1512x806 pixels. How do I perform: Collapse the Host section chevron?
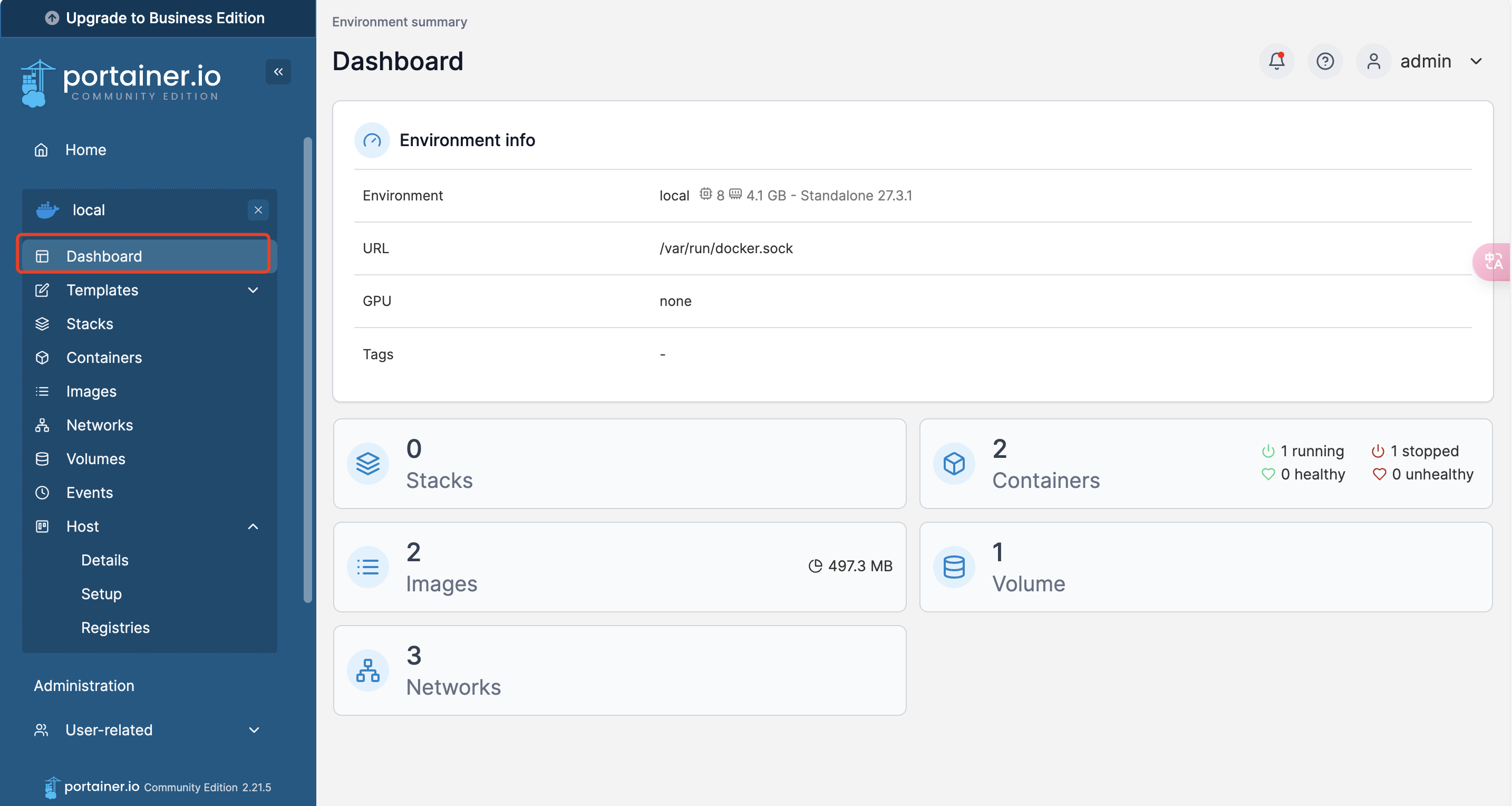[253, 526]
